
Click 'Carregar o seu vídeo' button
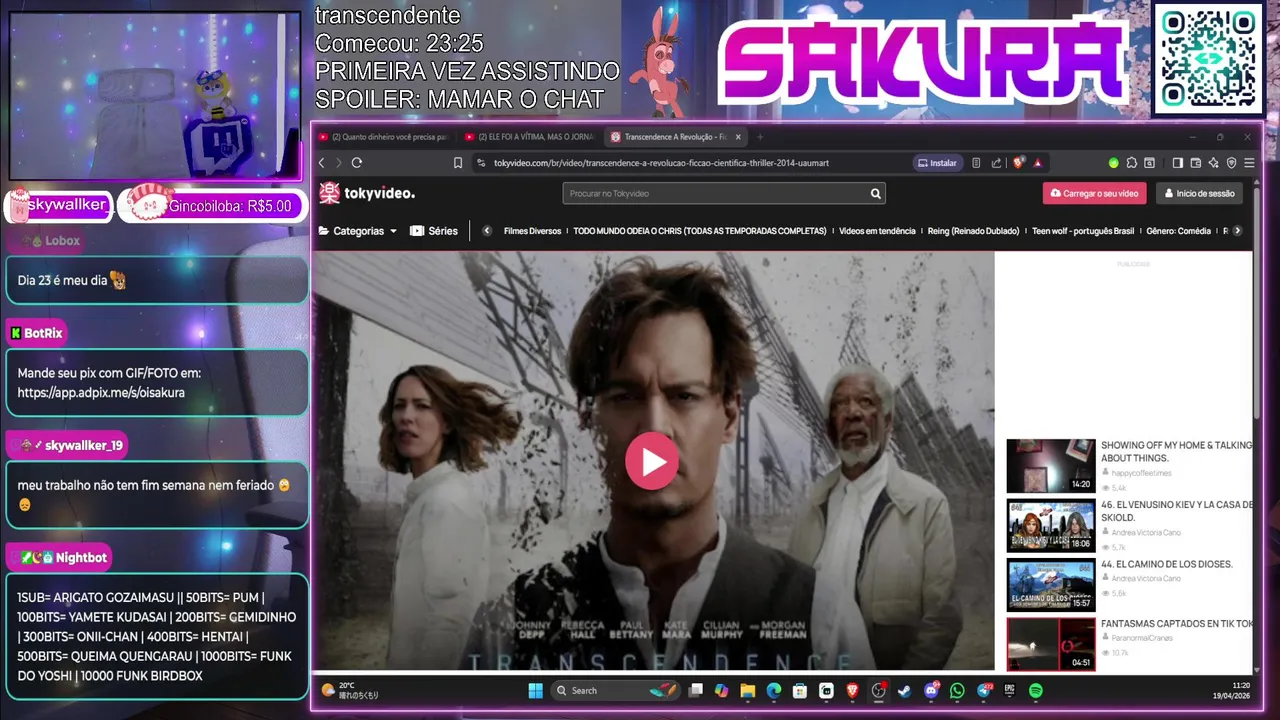pos(1094,193)
